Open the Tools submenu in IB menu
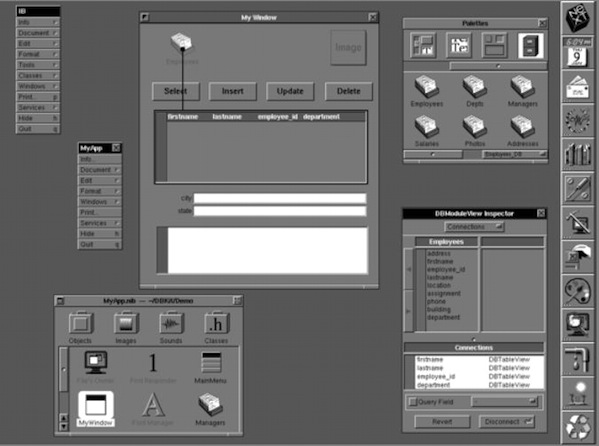 [x=38, y=65]
